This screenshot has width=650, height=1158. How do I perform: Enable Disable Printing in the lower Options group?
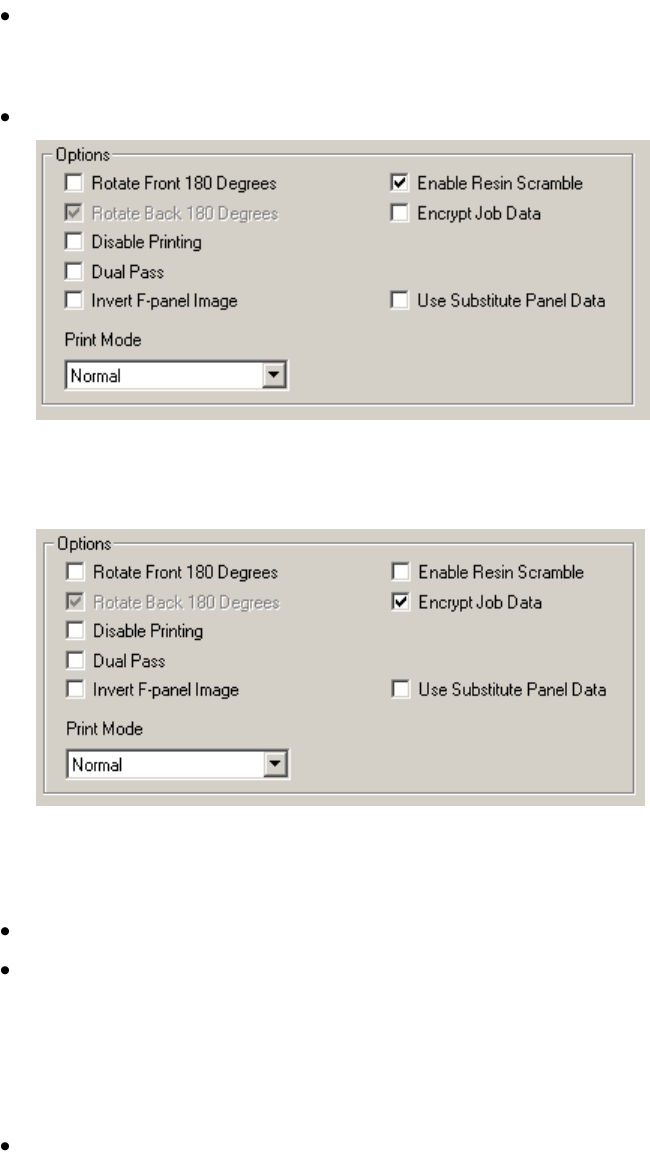75,631
